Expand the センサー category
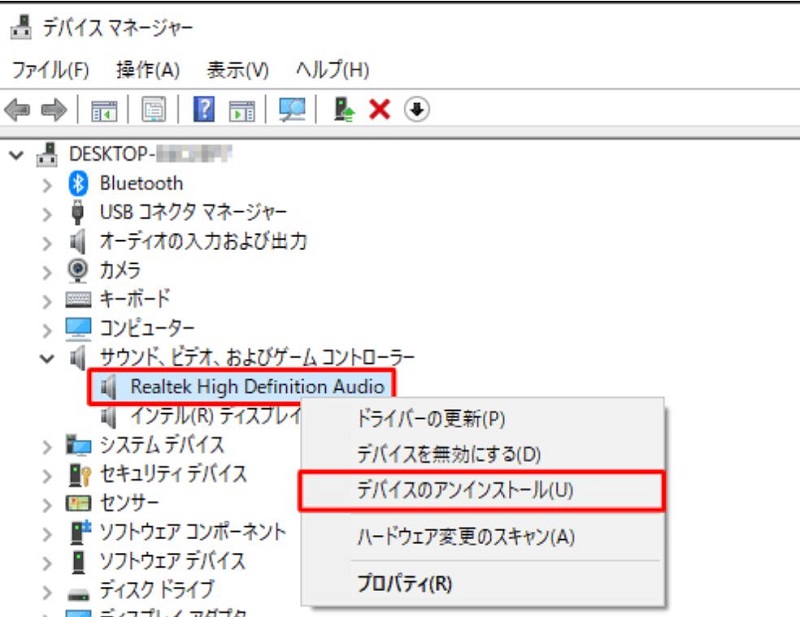Screen dimensions: 800x617 point(47,505)
